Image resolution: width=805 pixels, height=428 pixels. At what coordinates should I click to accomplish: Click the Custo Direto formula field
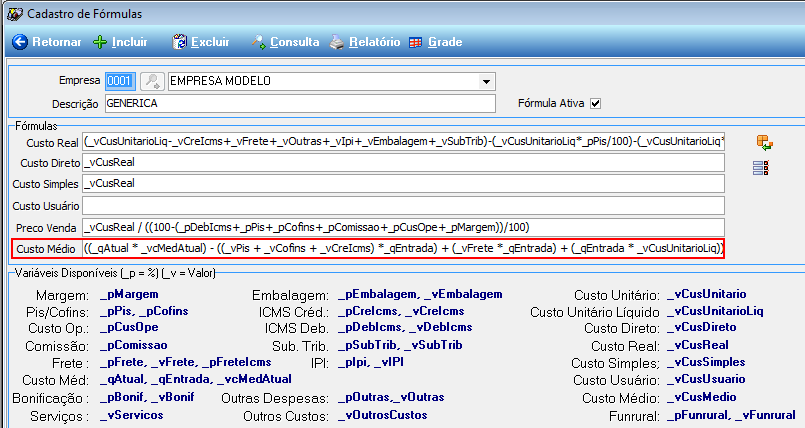point(404,163)
